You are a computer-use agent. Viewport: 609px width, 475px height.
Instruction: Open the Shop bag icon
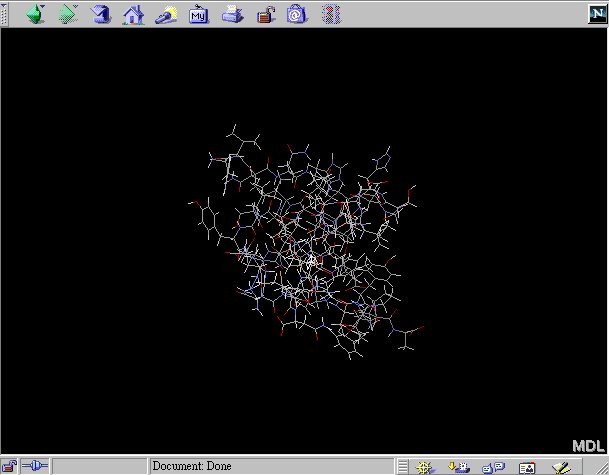(x=297, y=14)
